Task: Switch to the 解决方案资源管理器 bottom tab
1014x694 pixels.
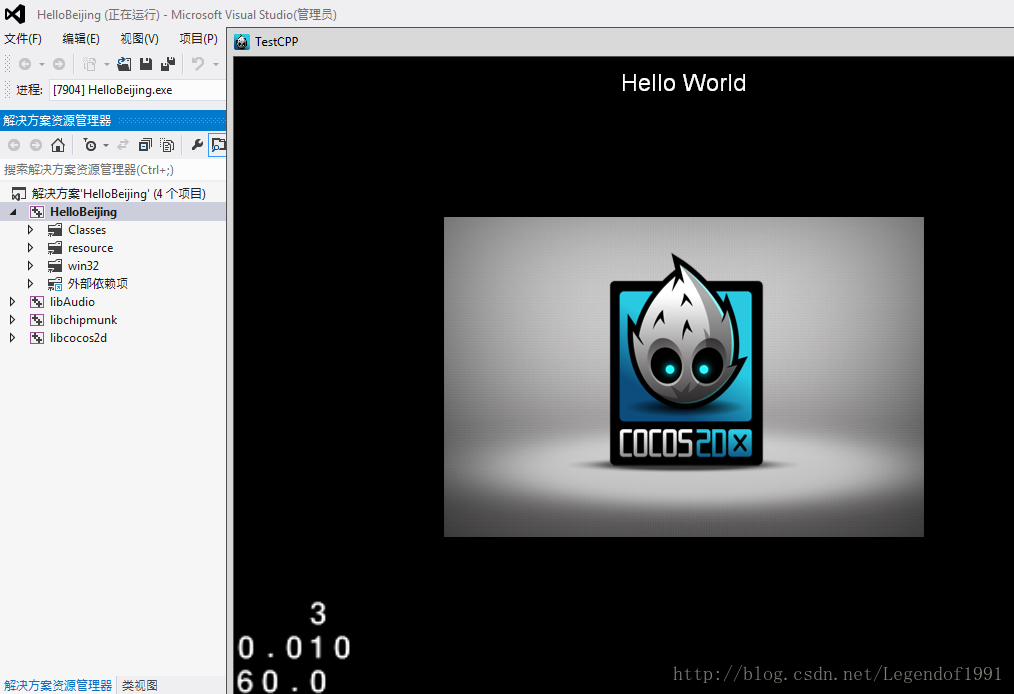Action: click(58, 686)
